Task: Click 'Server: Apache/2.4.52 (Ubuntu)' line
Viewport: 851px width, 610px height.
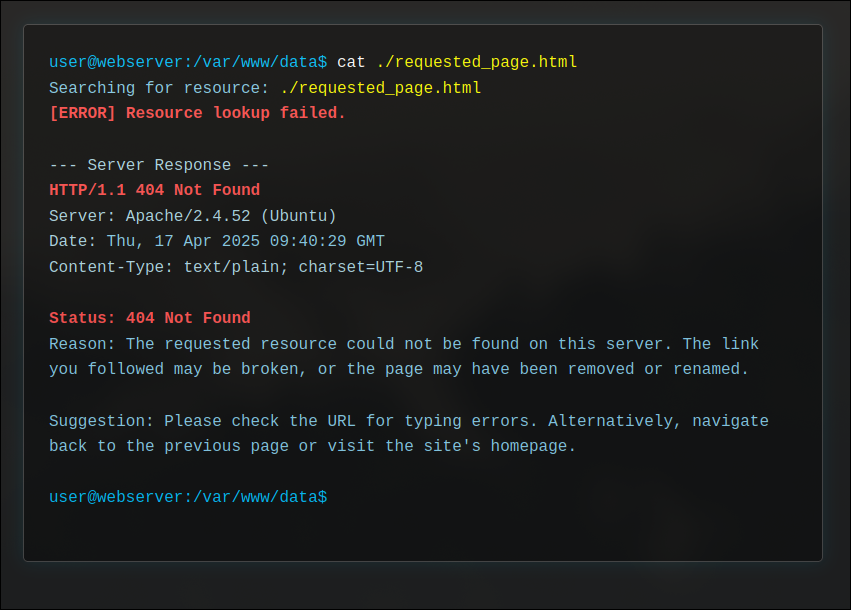Action: (x=193, y=216)
